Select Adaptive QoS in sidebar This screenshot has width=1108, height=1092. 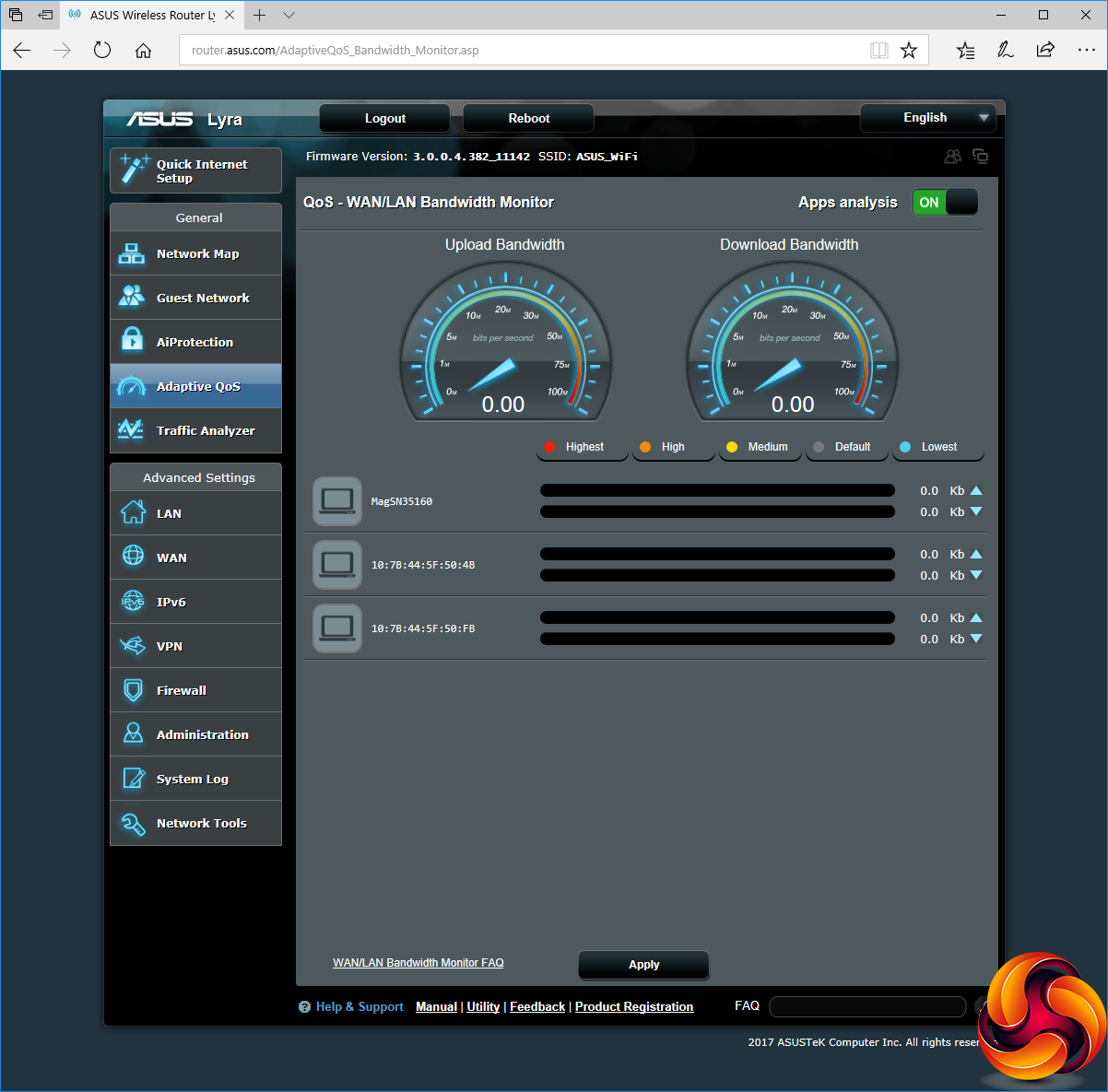(x=195, y=386)
